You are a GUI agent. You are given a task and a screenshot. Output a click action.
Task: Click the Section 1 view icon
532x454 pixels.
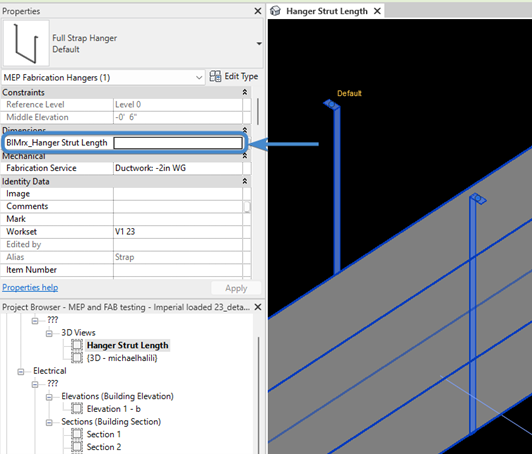(77, 434)
